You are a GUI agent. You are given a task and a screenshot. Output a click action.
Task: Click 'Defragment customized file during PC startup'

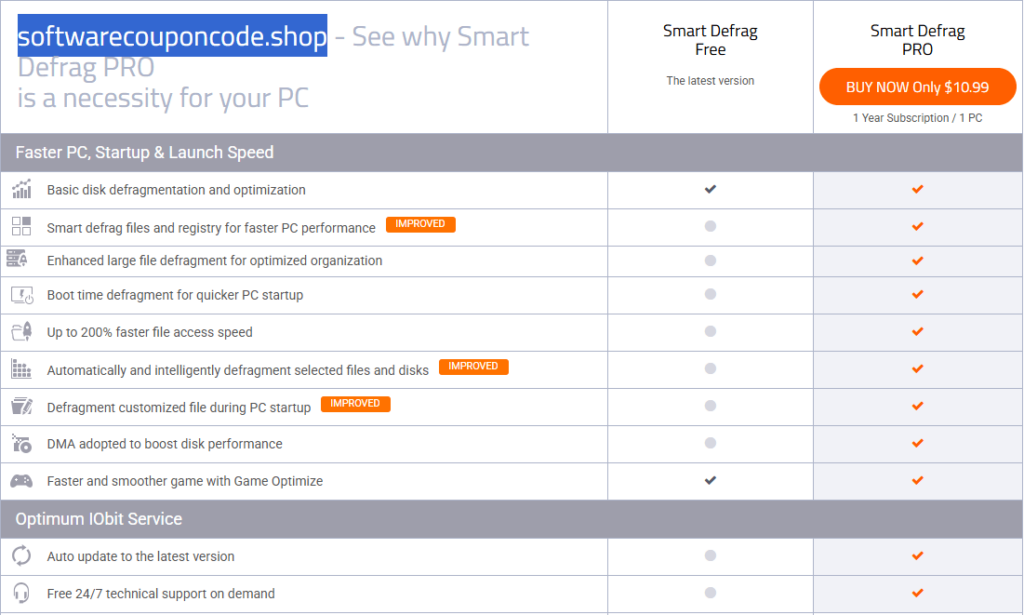(179, 407)
